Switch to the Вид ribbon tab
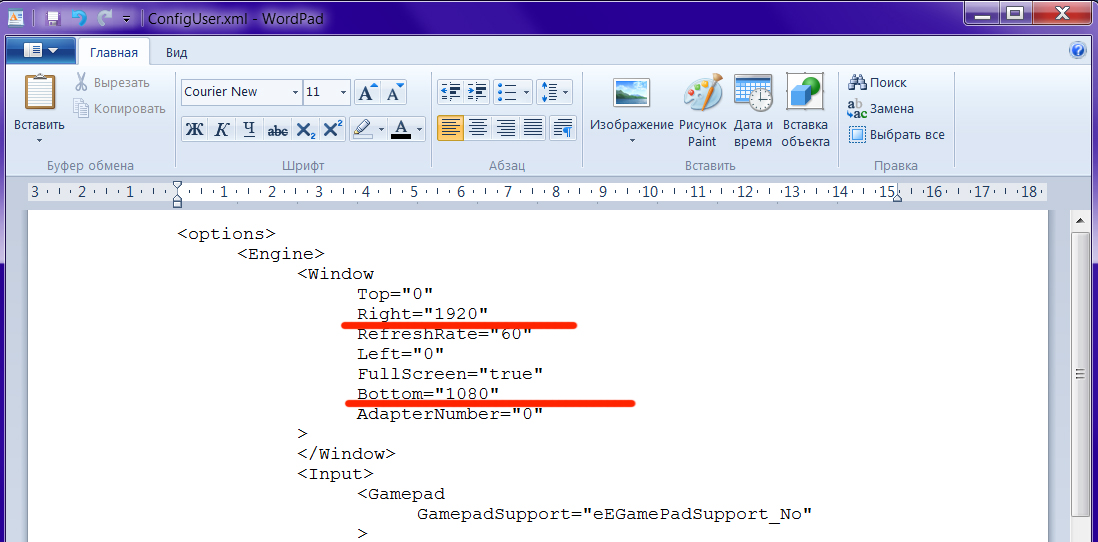 point(176,53)
